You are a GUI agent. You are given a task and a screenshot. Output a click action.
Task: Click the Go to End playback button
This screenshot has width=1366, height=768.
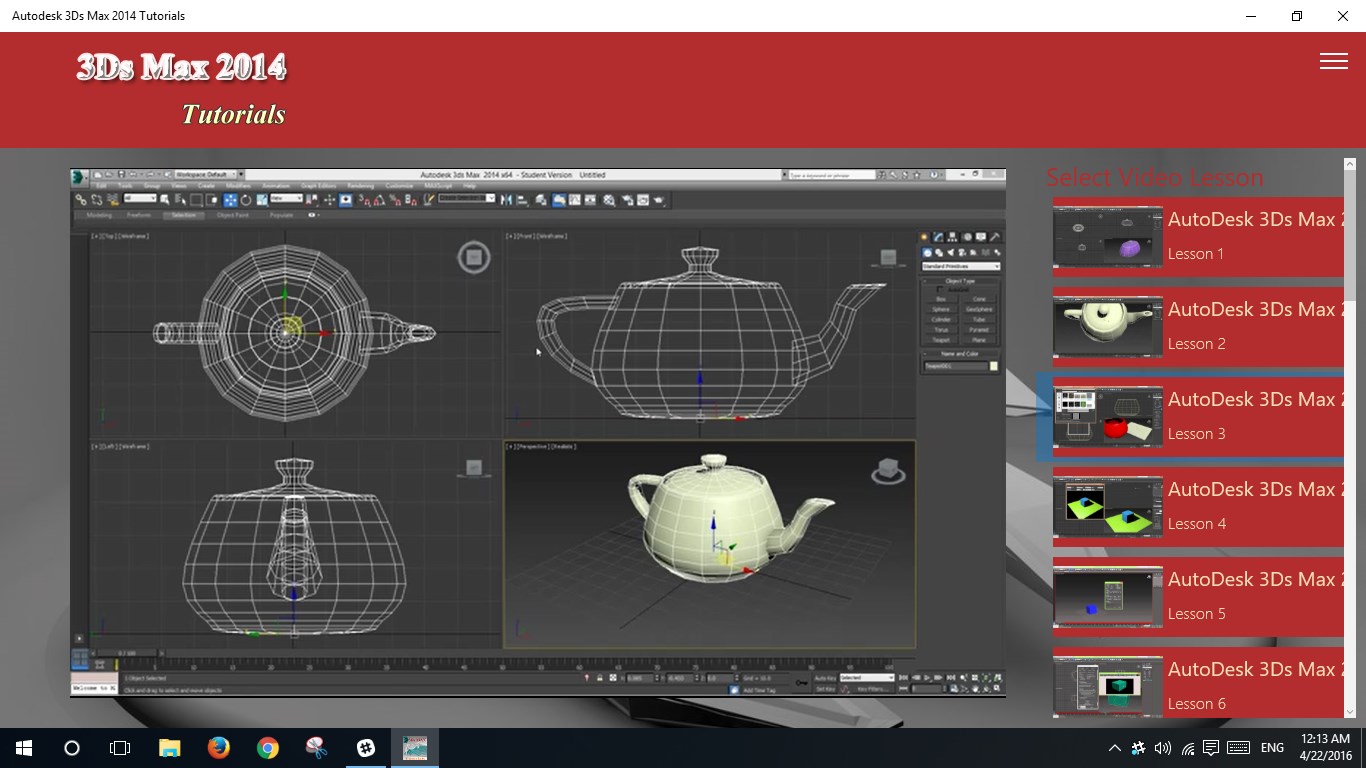point(951,677)
